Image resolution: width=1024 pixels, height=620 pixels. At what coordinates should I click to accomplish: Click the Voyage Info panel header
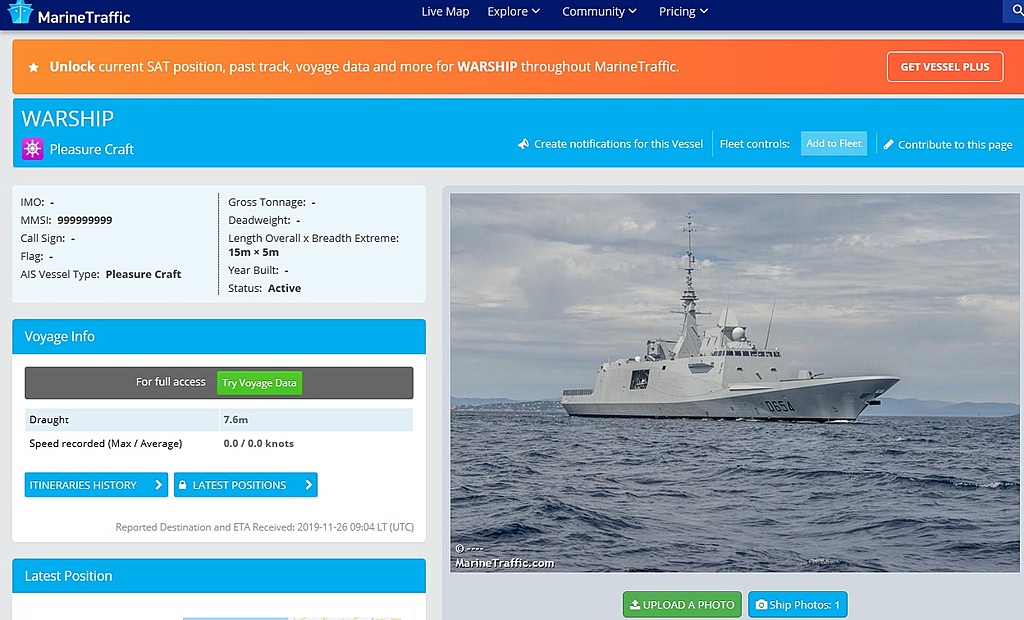[x=219, y=336]
